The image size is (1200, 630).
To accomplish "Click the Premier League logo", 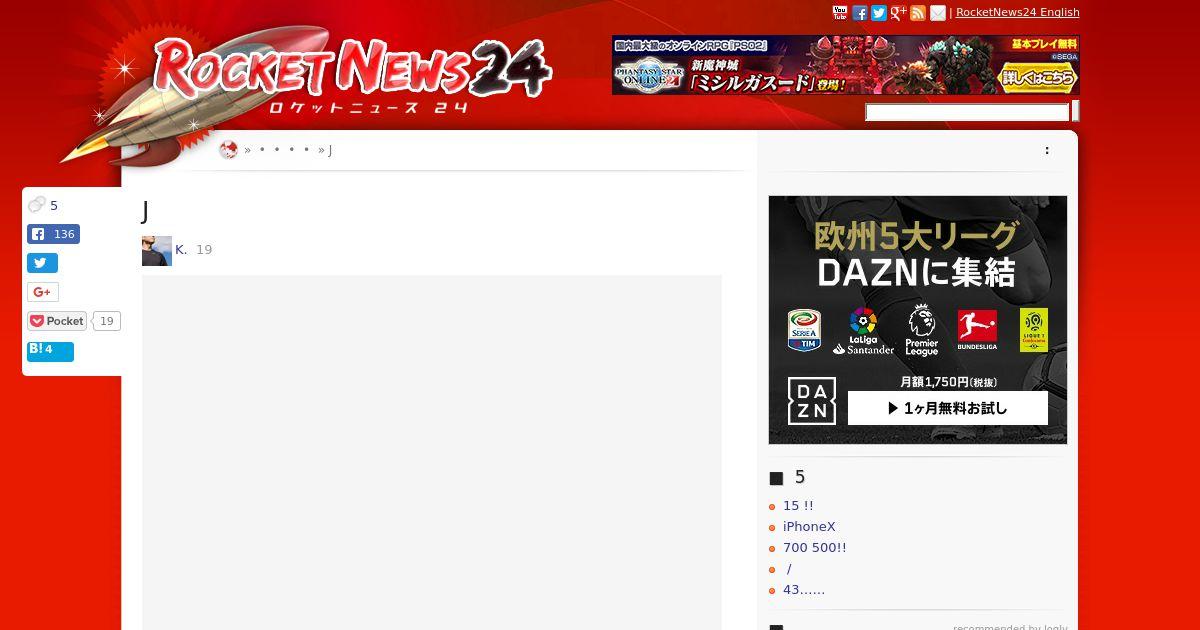I will (x=921, y=330).
